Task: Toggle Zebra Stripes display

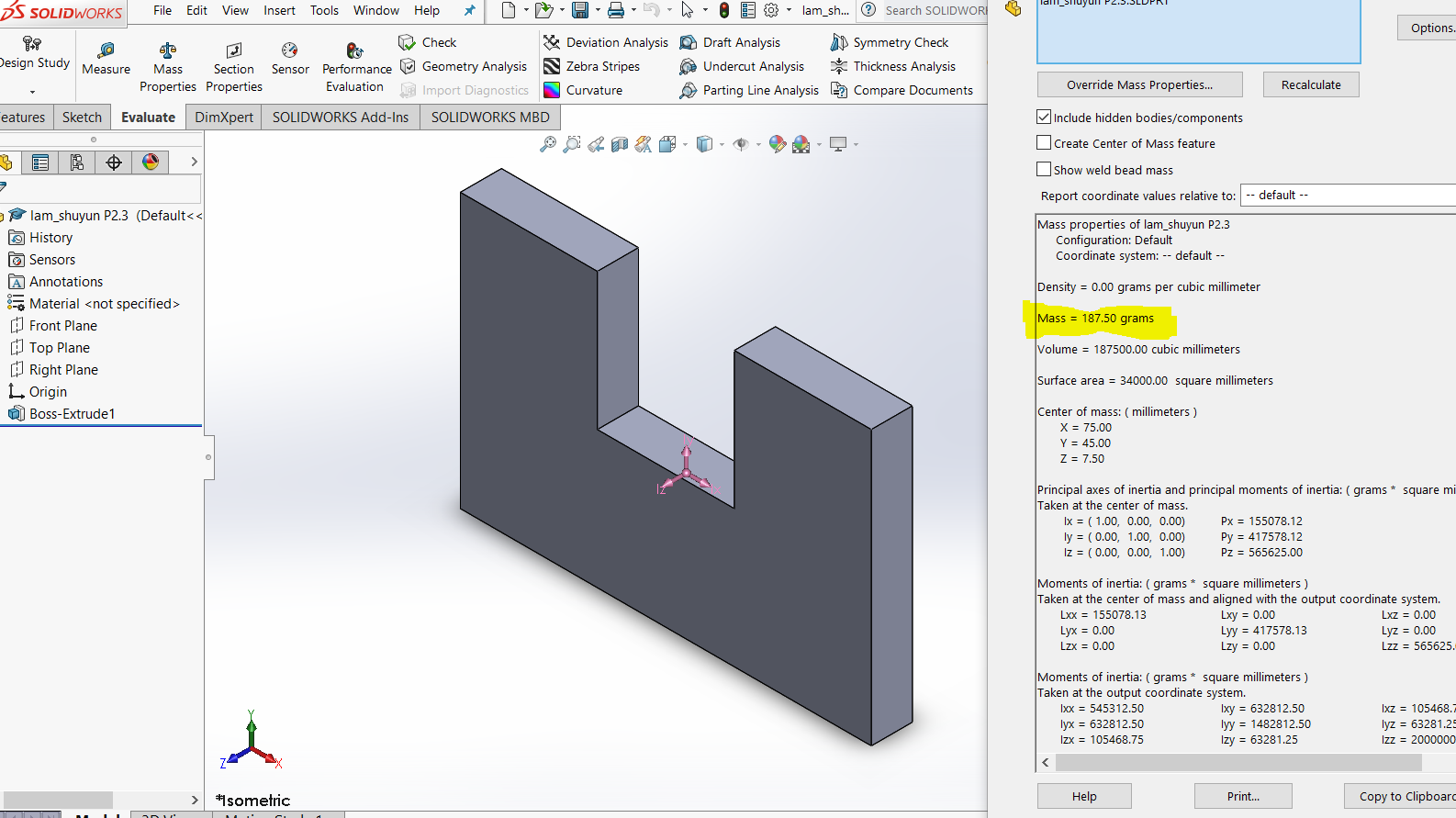Action: [x=592, y=66]
